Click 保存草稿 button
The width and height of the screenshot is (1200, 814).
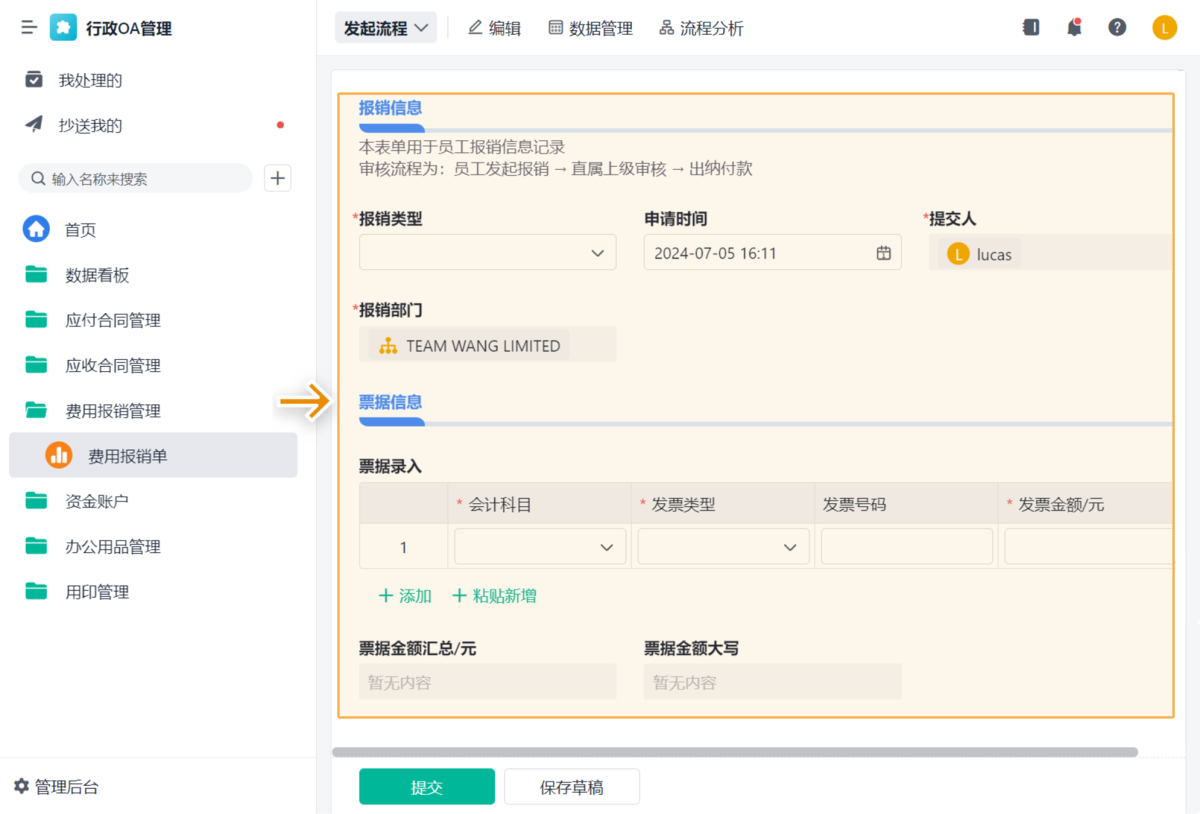coord(571,787)
